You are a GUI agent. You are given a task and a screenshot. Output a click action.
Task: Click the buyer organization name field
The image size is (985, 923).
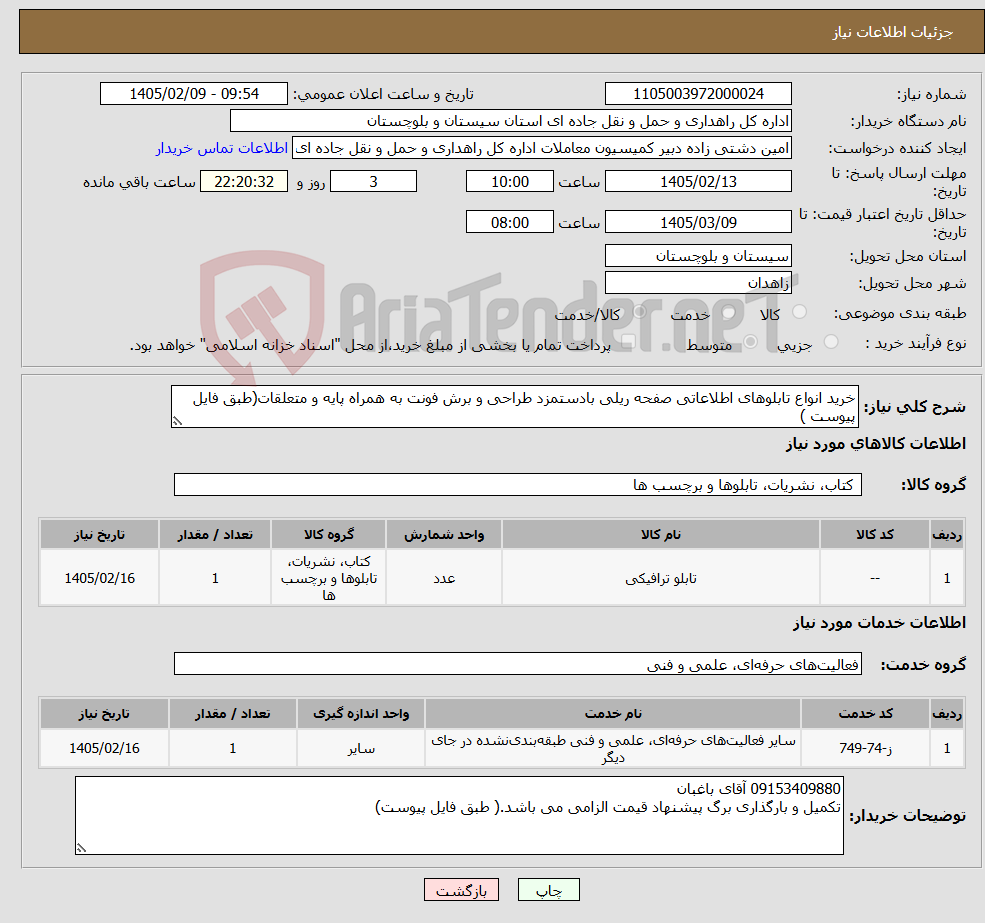pyautogui.click(x=511, y=121)
